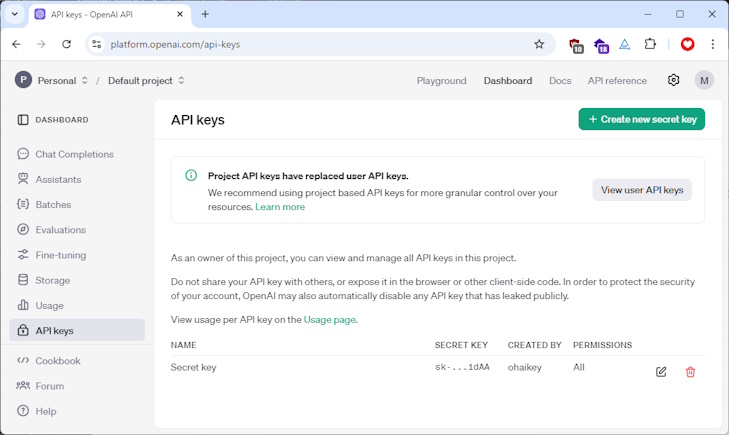Follow the Learn more link
Screen dimensions: 729x435
280,207
